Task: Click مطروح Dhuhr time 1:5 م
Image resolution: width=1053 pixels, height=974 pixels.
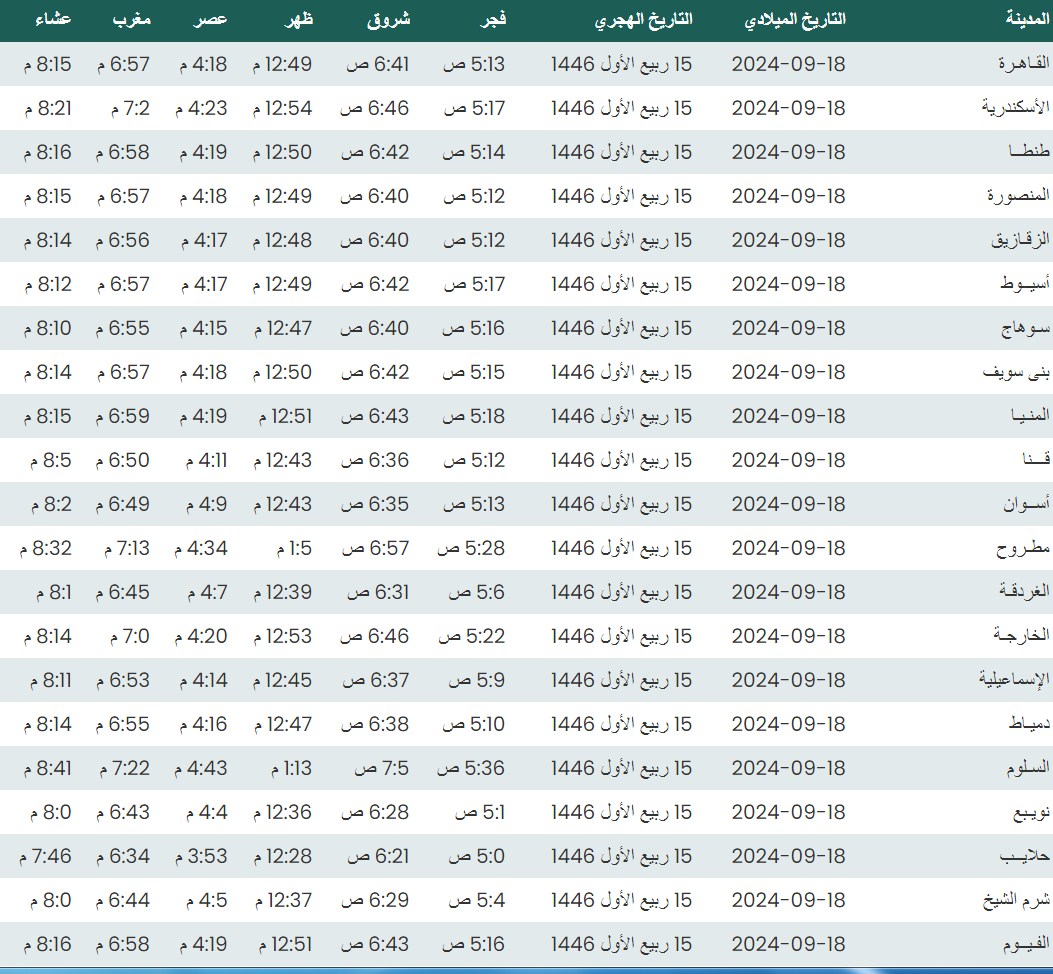Action: 291,548
